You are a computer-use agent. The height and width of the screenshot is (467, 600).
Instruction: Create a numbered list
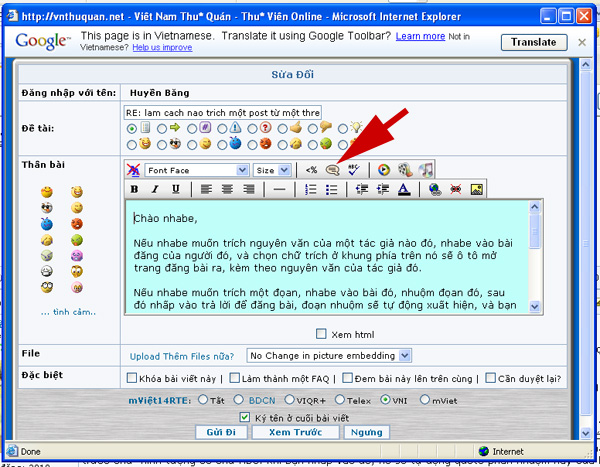tap(310, 189)
